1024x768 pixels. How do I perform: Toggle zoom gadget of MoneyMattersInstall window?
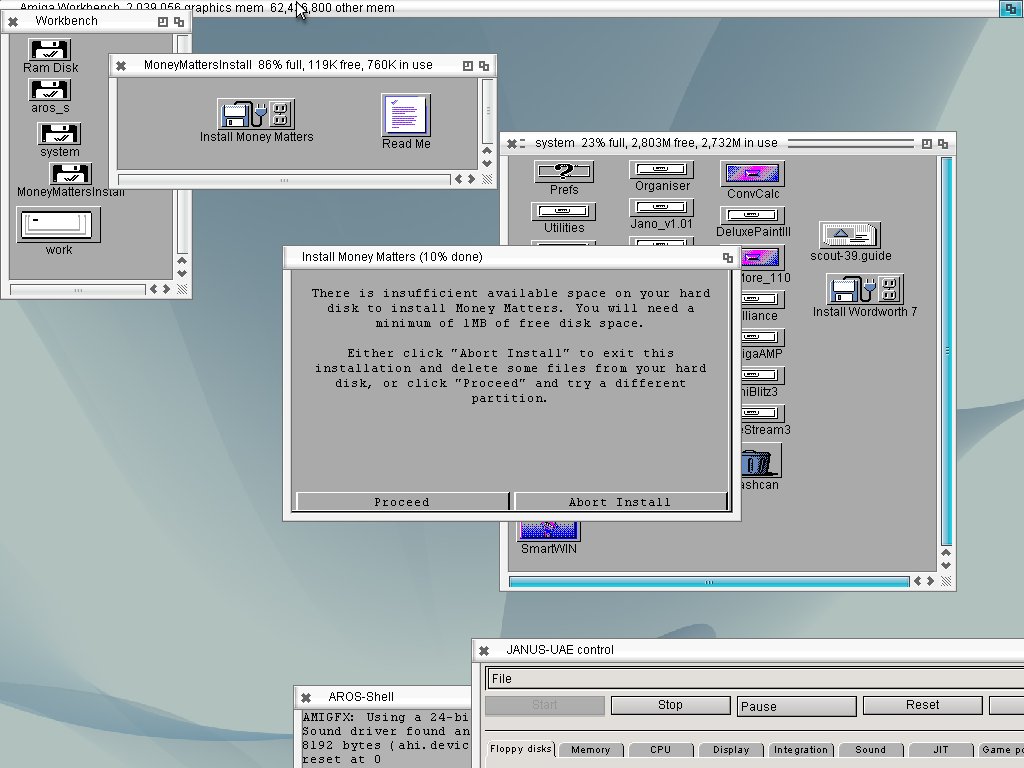tap(468, 65)
